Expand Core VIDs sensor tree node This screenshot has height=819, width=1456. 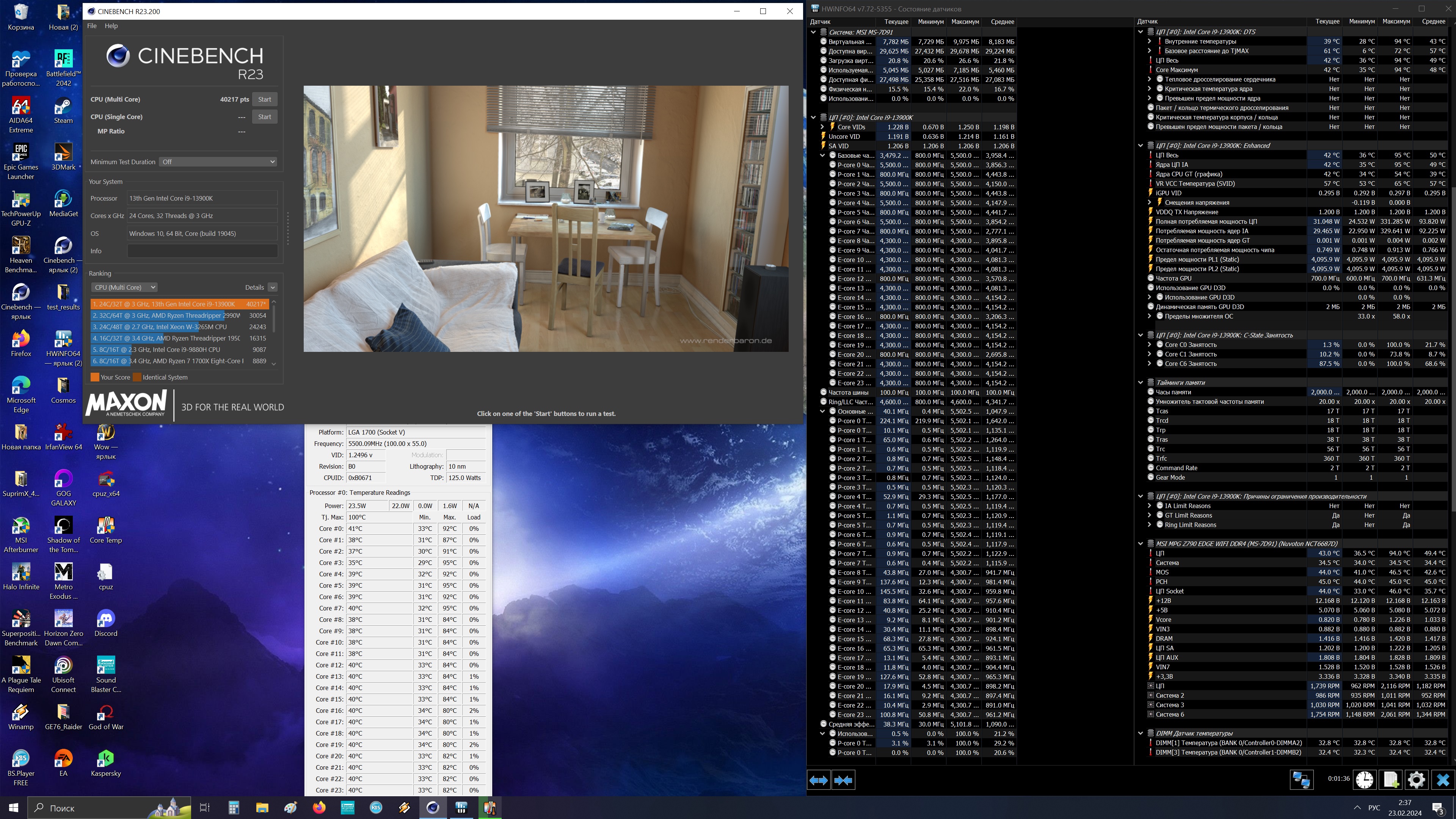tap(822, 127)
